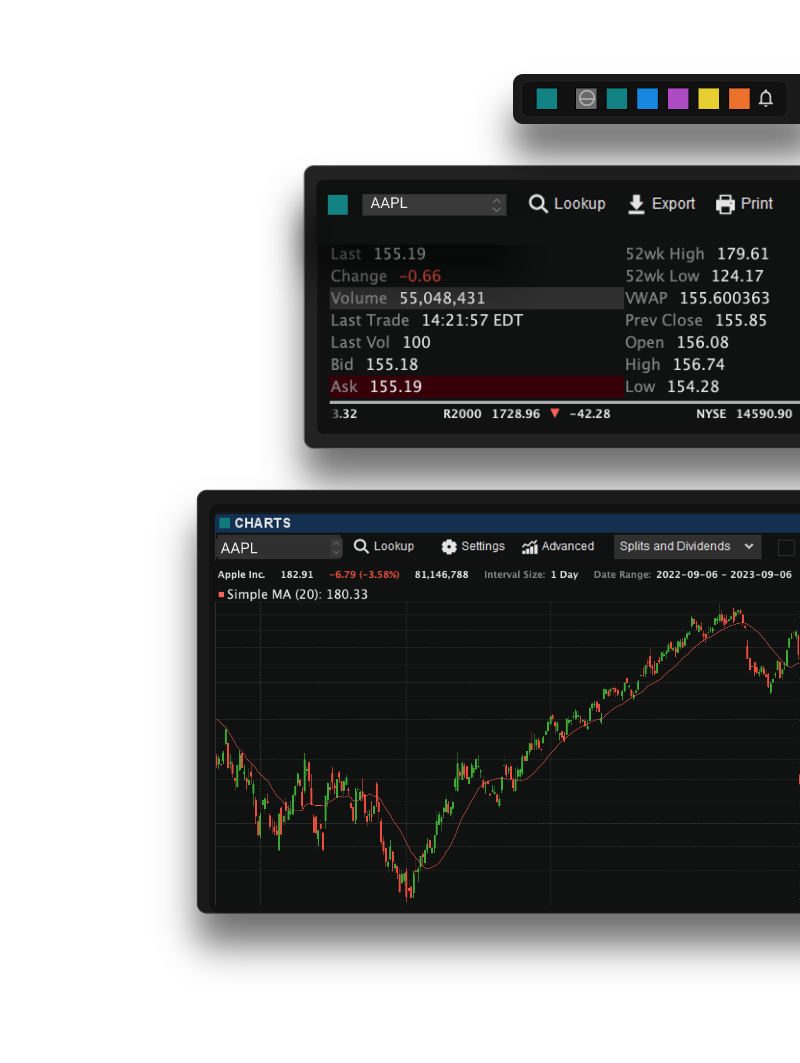This screenshot has height=1063, width=800.
Task: Select the Volume row in quote panel
Action: (476, 298)
